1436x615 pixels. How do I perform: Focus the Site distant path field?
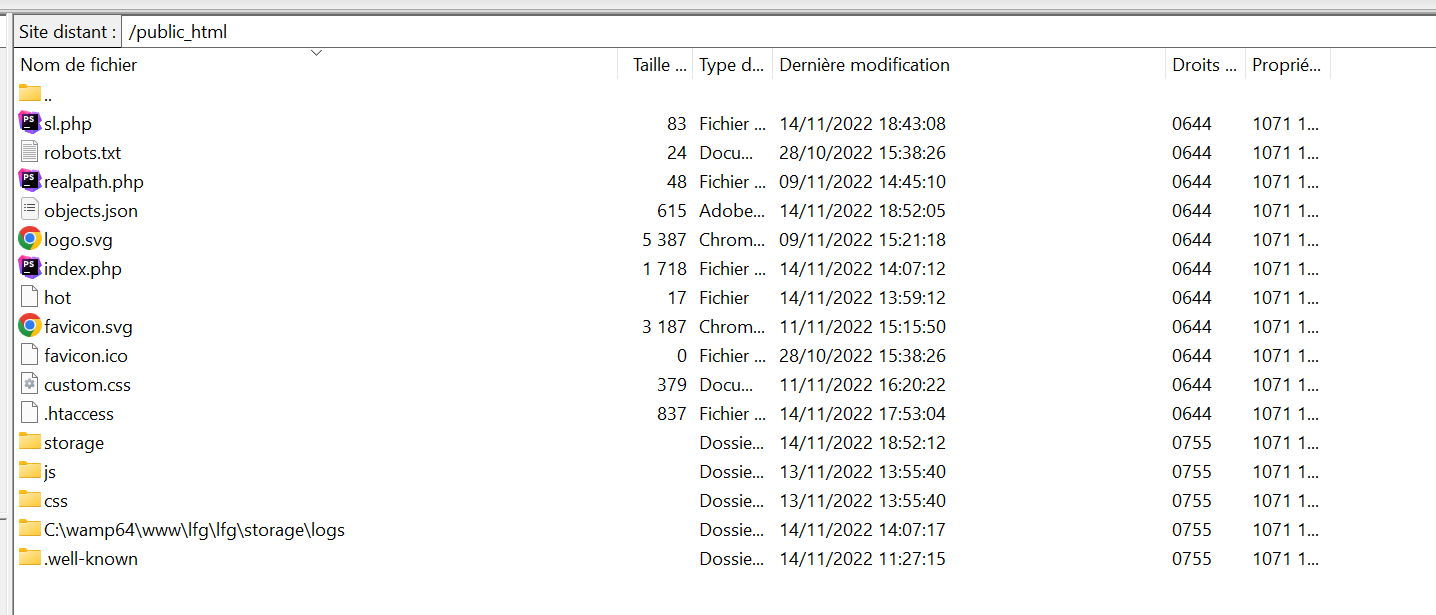click(x=778, y=31)
